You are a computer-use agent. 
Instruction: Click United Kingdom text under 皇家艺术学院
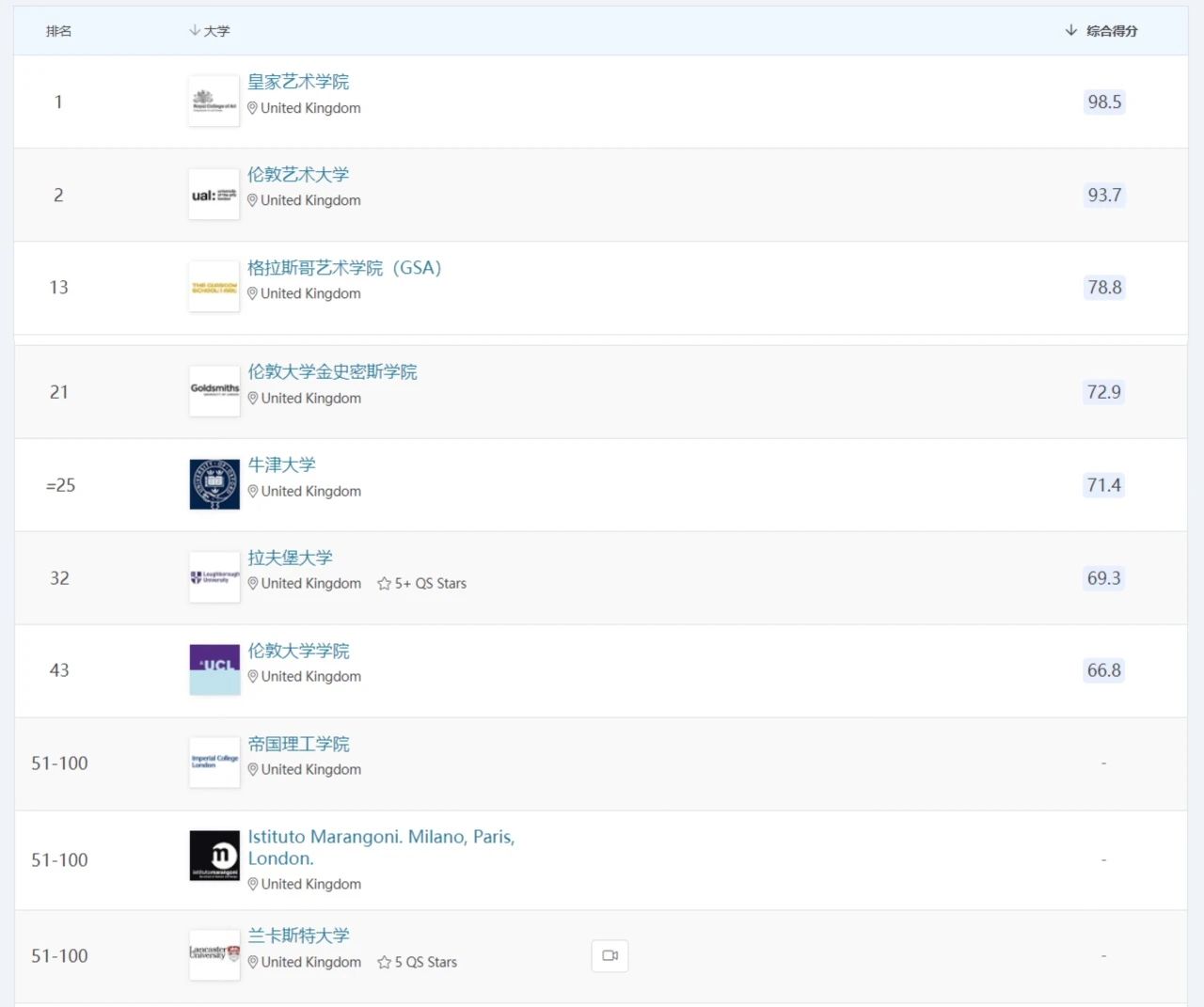(x=310, y=108)
